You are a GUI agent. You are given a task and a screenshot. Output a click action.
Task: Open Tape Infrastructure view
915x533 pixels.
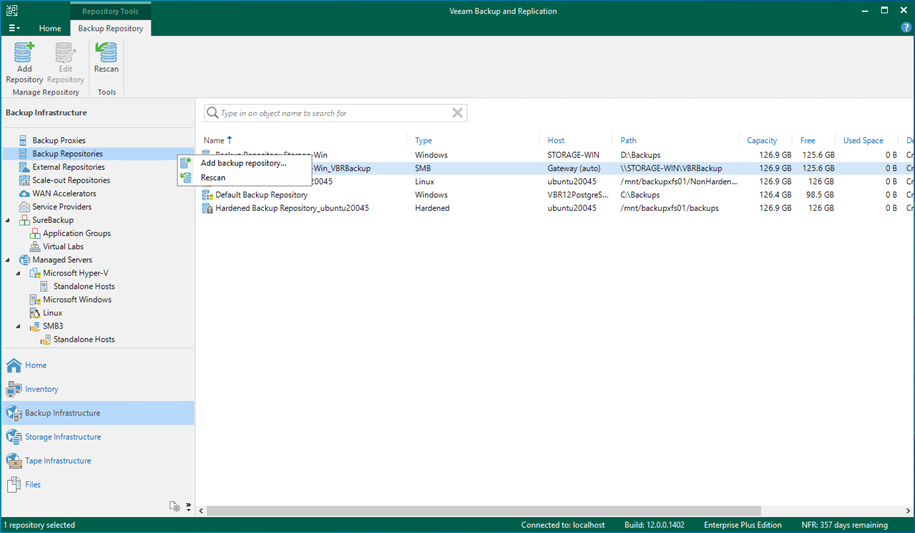[57, 461]
